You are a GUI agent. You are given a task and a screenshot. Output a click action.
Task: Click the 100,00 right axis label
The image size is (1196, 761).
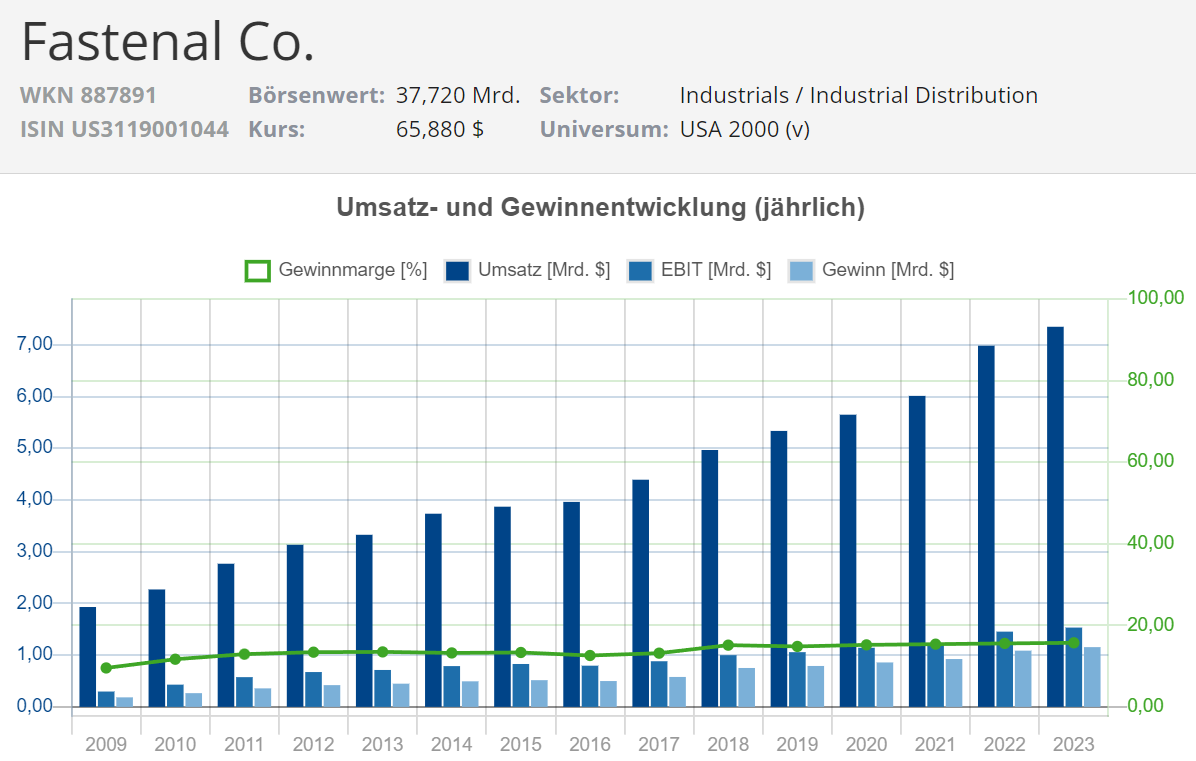tap(1156, 297)
